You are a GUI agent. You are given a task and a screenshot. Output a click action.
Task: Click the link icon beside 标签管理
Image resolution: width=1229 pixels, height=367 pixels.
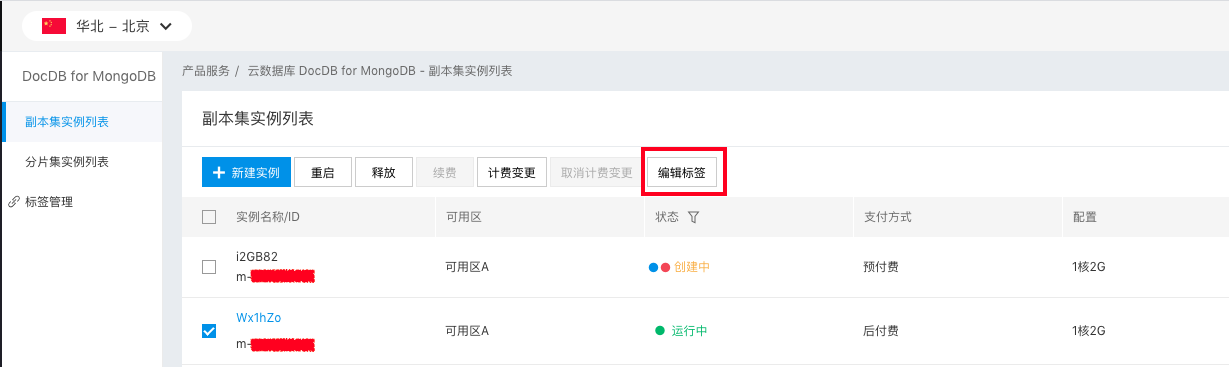(14, 201)
